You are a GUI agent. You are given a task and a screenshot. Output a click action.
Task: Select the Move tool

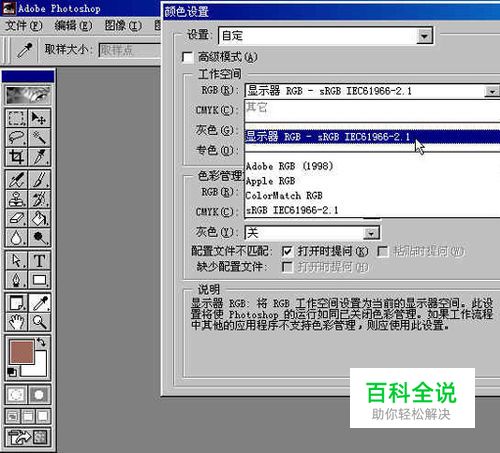39,118
